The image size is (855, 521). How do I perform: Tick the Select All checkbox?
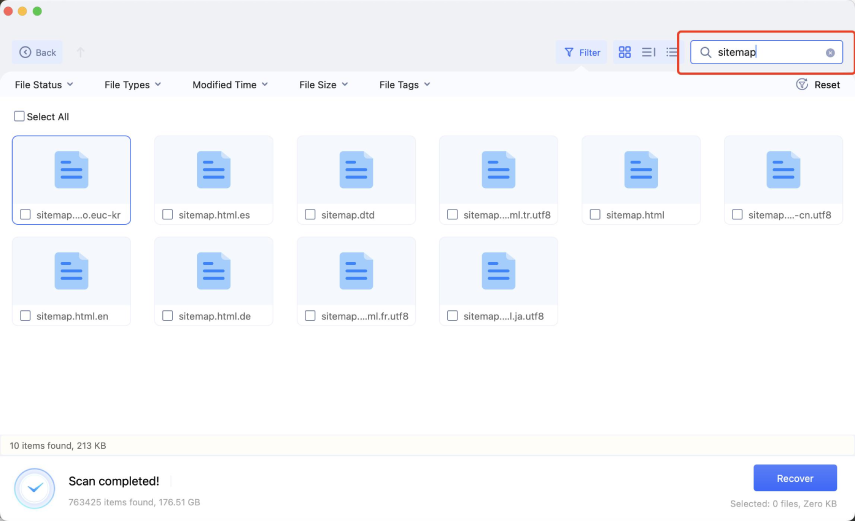click(x=19, y=117)
